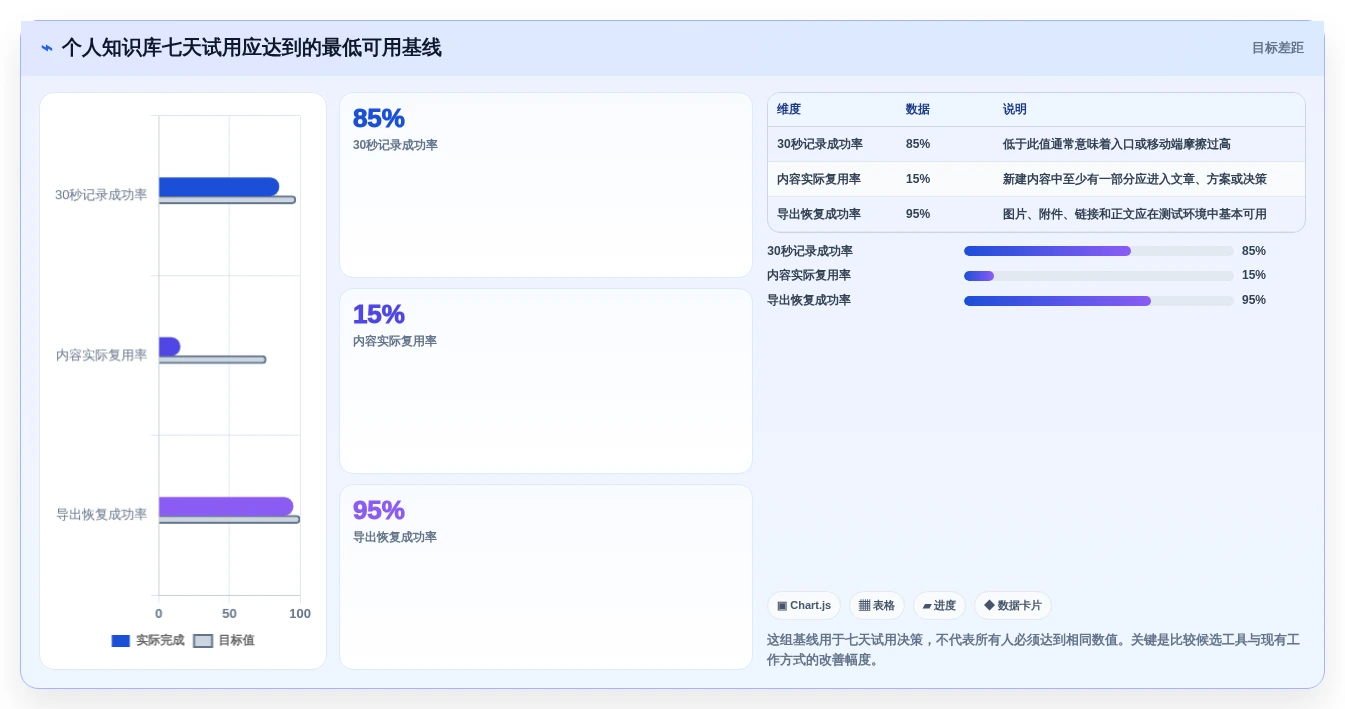Click the 30秒记录成功率 chart axis label
The width and height of the screenshot is (1345, 709).
(101, 195)
